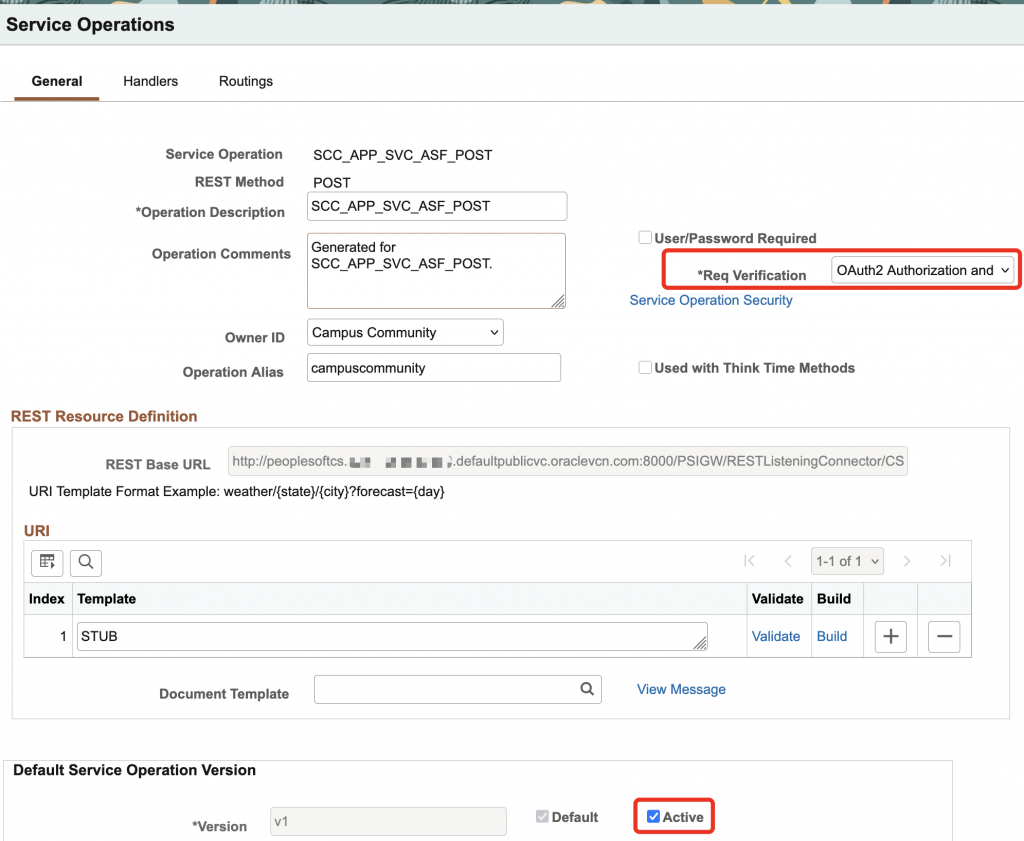Click the Operation Alias text field
The height and width of the screenshot is (841, 1024).
coord(433,368)
